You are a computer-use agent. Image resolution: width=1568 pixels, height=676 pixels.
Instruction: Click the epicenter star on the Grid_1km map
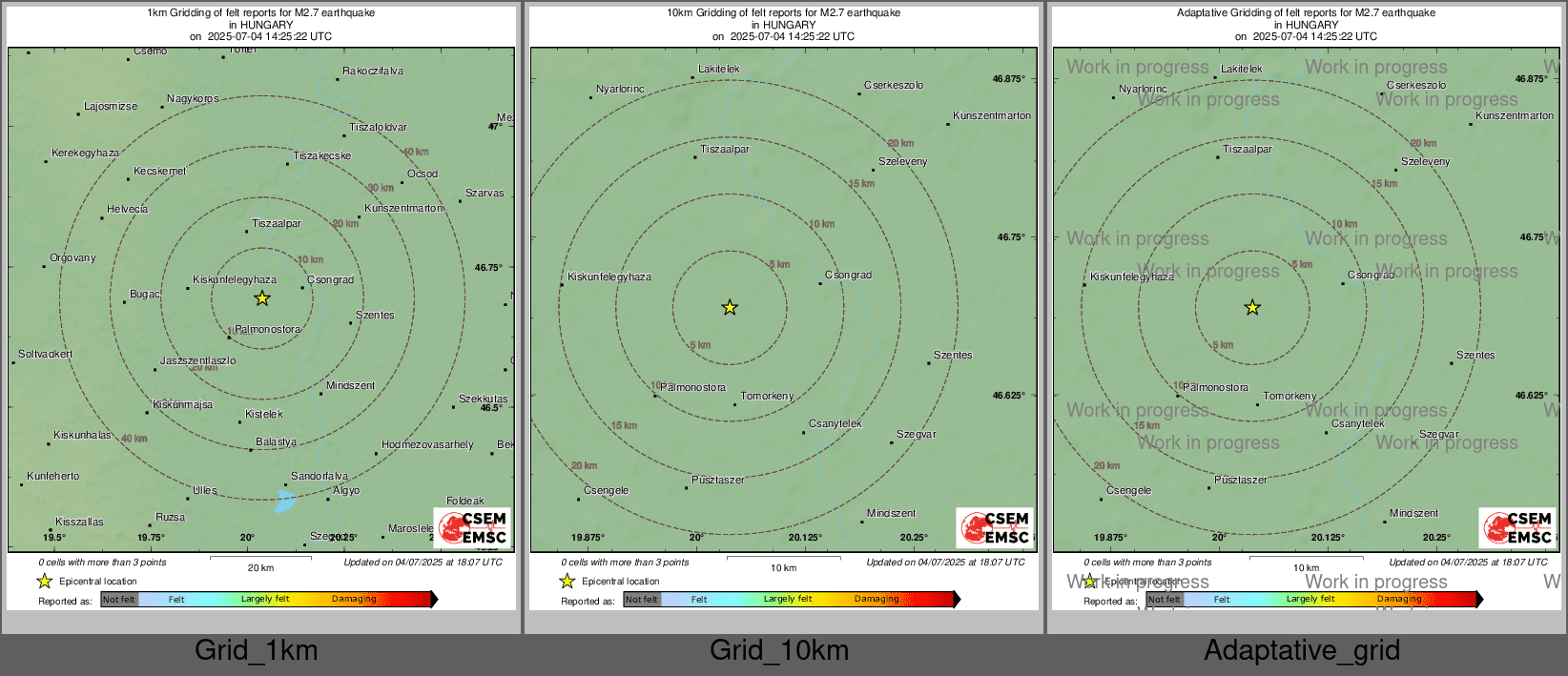point(262,298)
